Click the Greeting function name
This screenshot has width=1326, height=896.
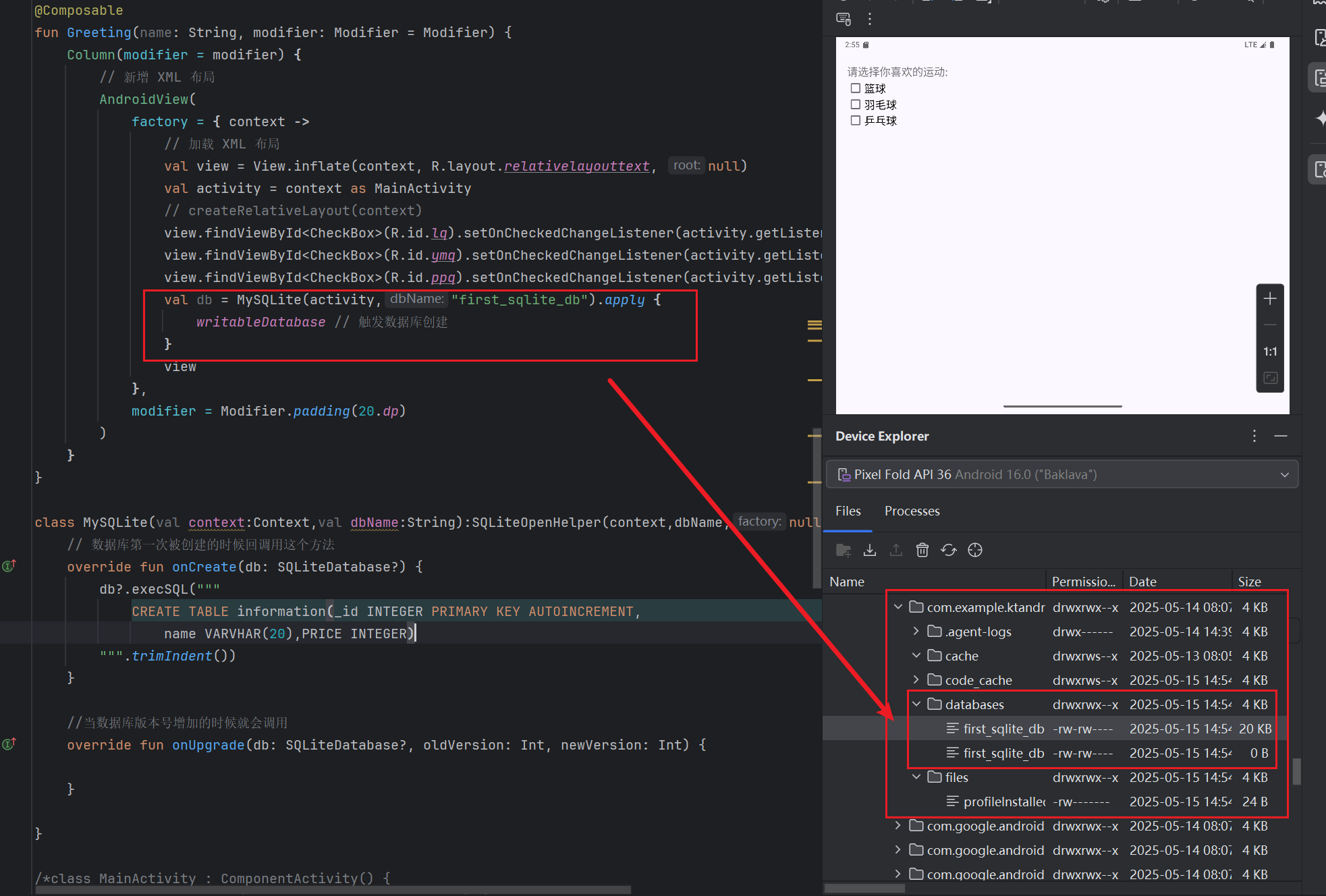pos(99,33)
